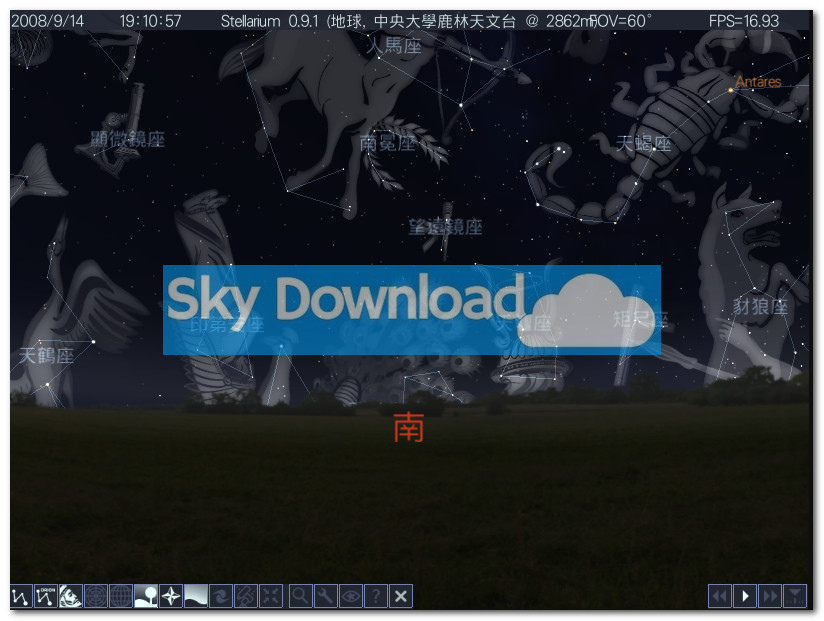This screenshot has width=824, height=621.
Task: Toggle constellation lines drawing
Action: pos(21,596)
